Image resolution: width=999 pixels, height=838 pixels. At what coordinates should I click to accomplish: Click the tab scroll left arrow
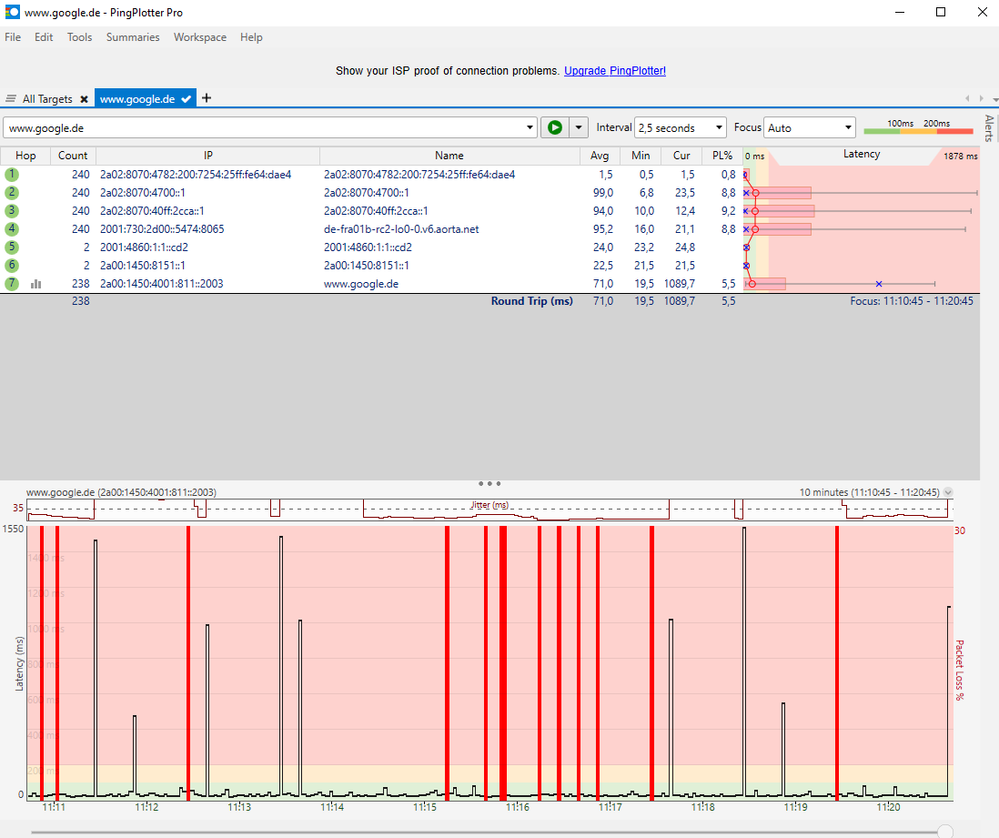point(967,98)
